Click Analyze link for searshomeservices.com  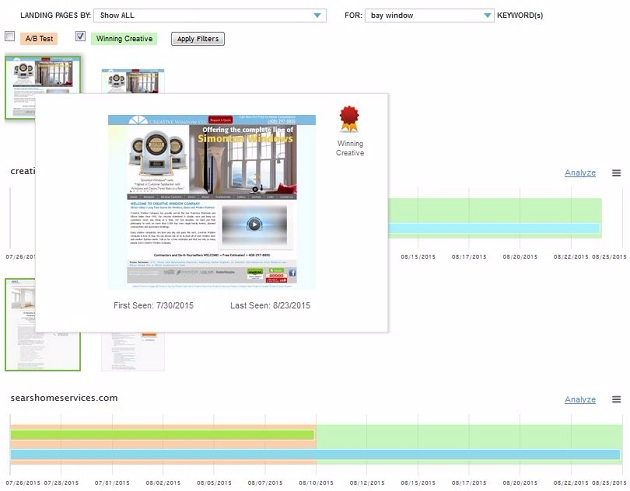tap(580, 399)
